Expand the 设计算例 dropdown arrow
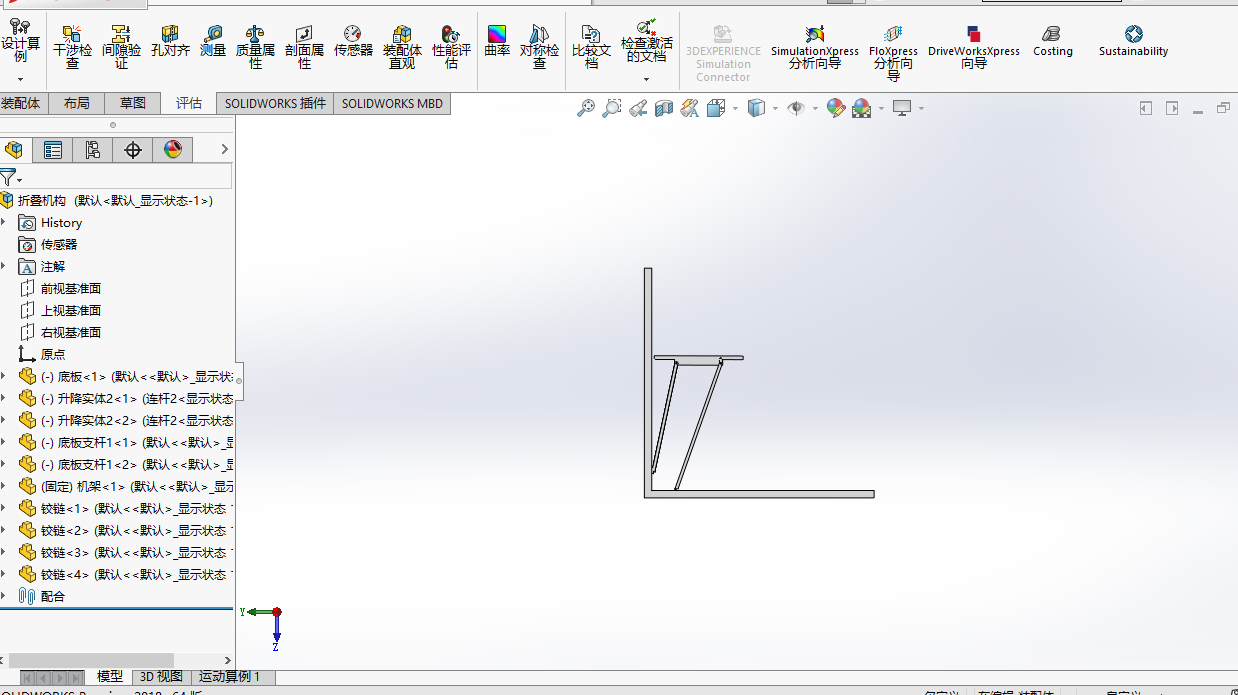This screenshot has width=1238, height=695. point(20,79)
